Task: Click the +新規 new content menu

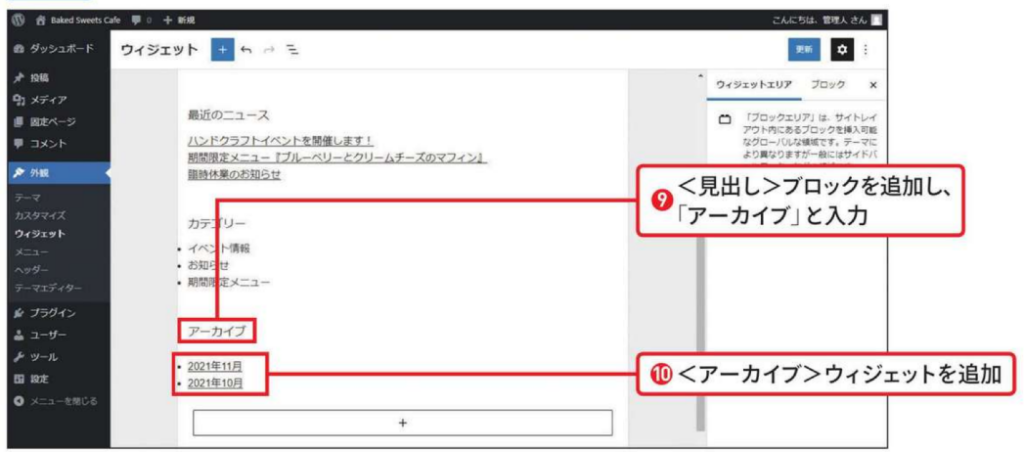Action: [x=179, y=19]
